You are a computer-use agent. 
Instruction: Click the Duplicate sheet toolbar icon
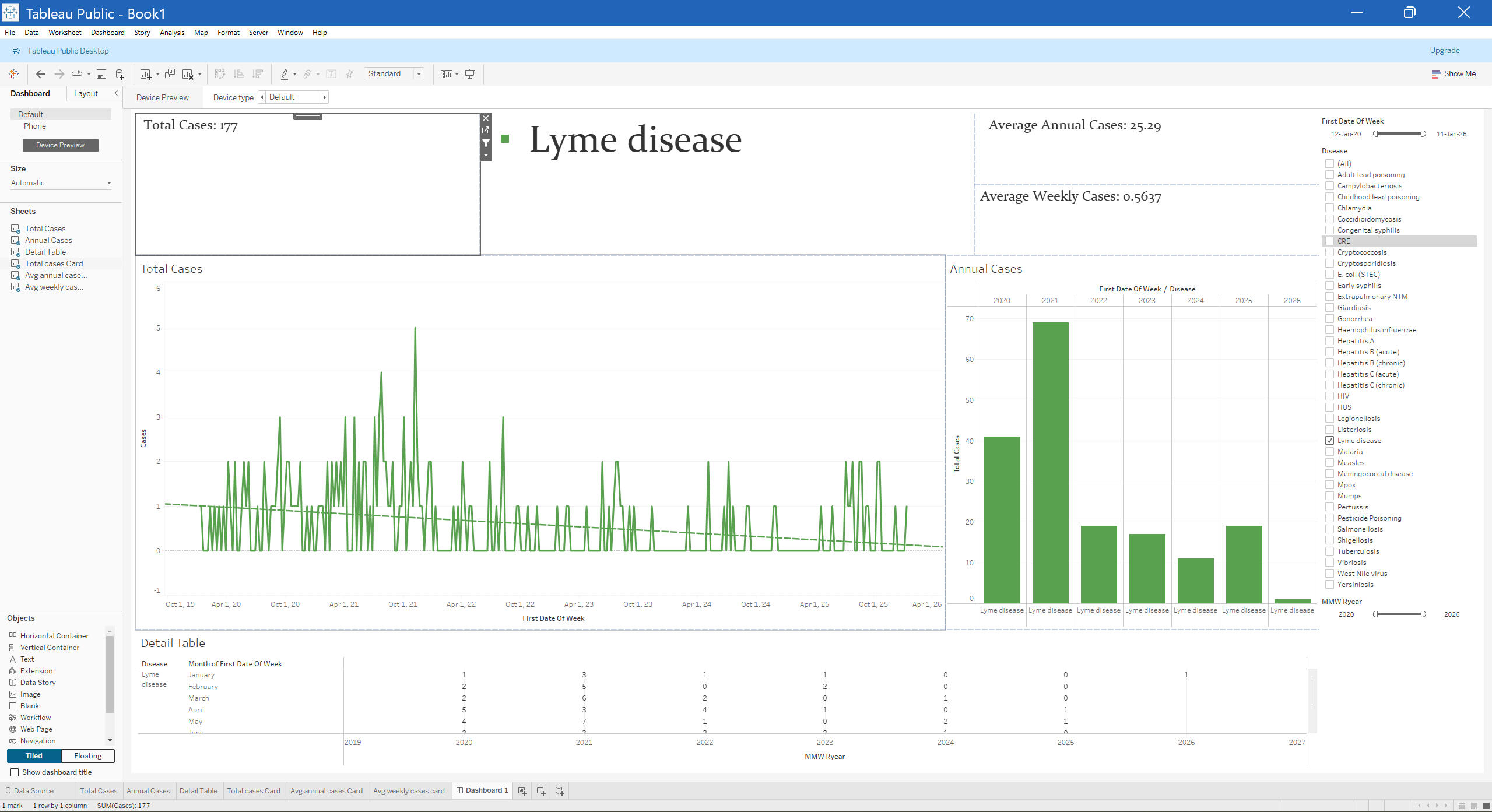click(170, 74)
